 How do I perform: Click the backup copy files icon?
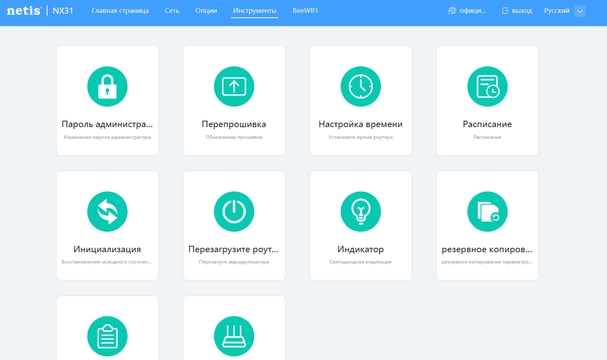(487, 211)
